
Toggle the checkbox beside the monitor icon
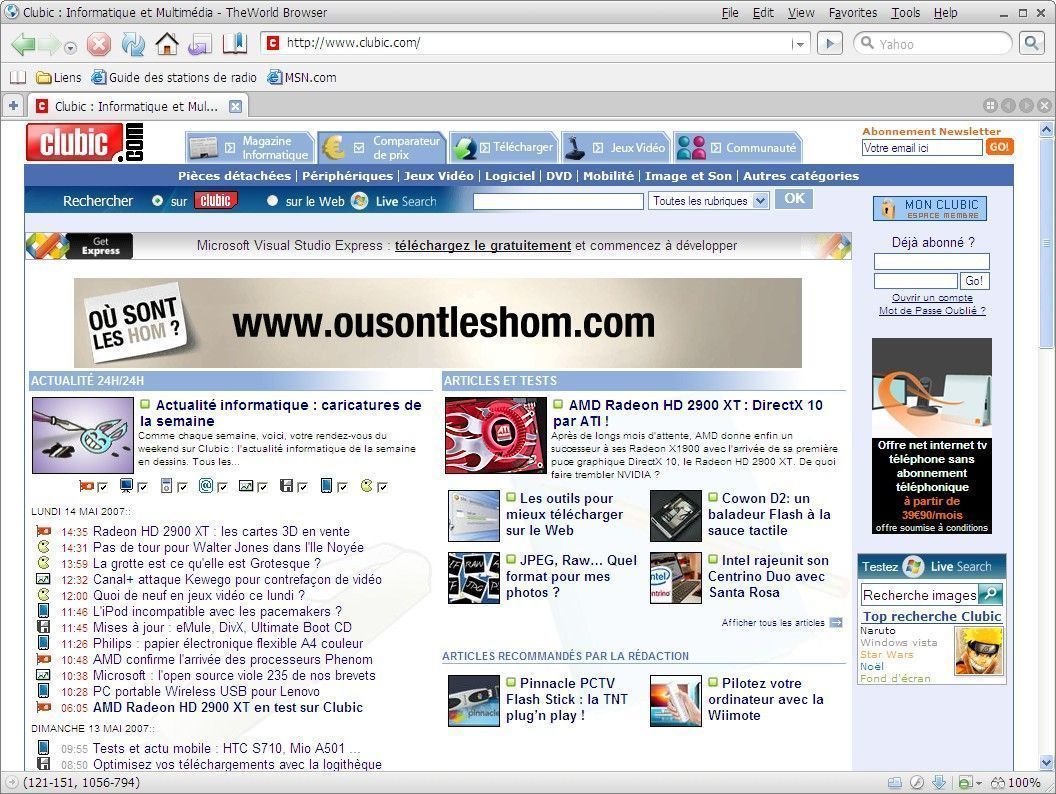click(143, 487)
